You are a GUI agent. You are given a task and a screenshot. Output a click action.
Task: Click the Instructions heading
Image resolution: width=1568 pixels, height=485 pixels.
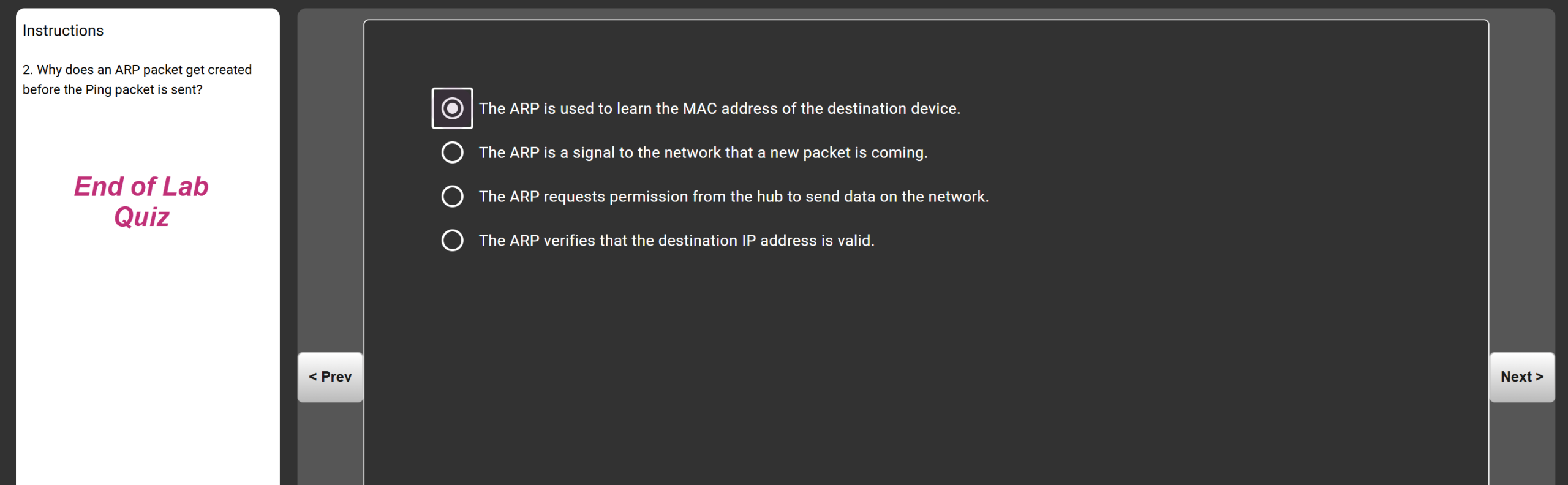(x=63, y=31)
